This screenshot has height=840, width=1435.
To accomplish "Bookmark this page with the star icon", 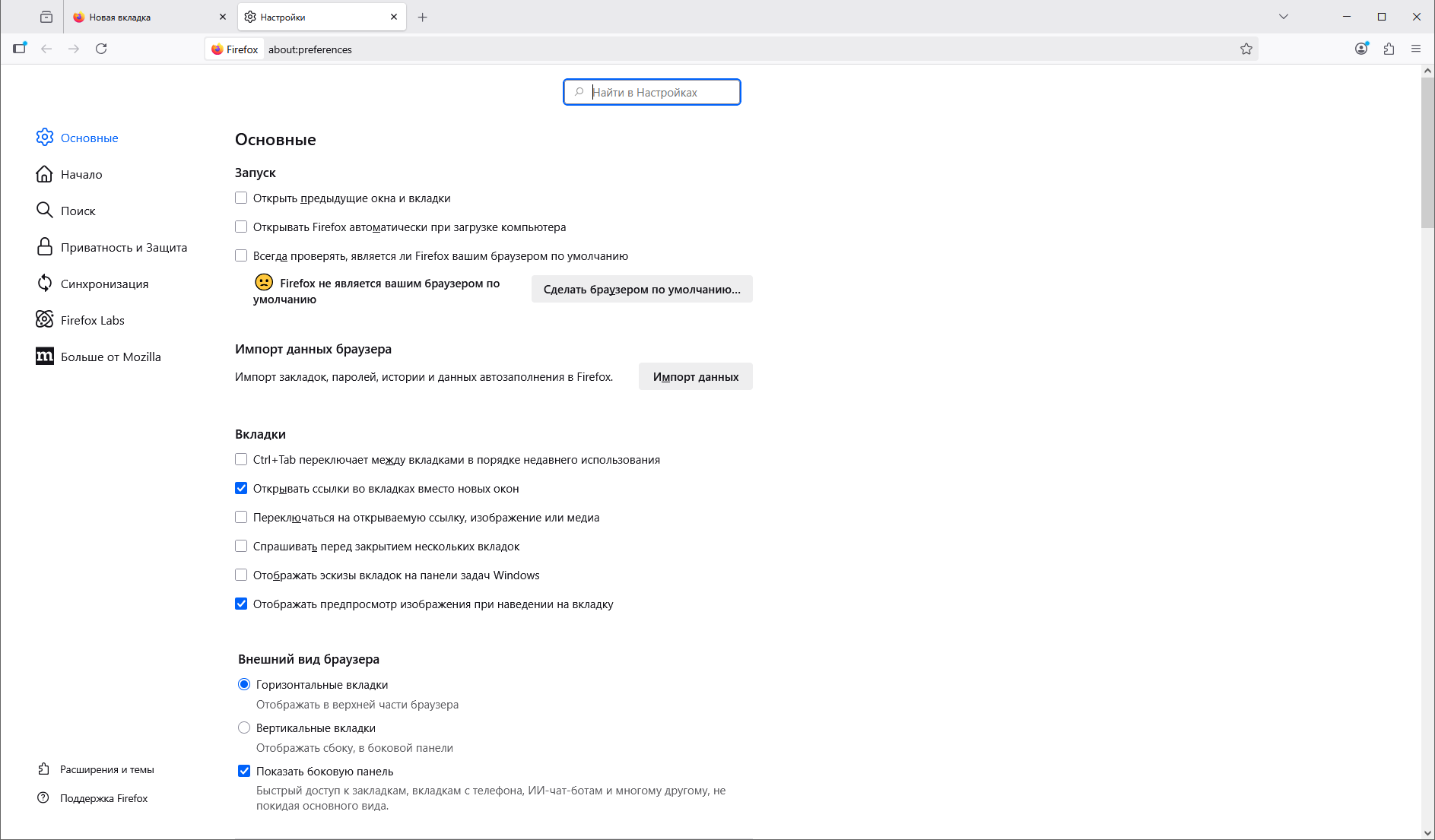I will click(1246, 49).
